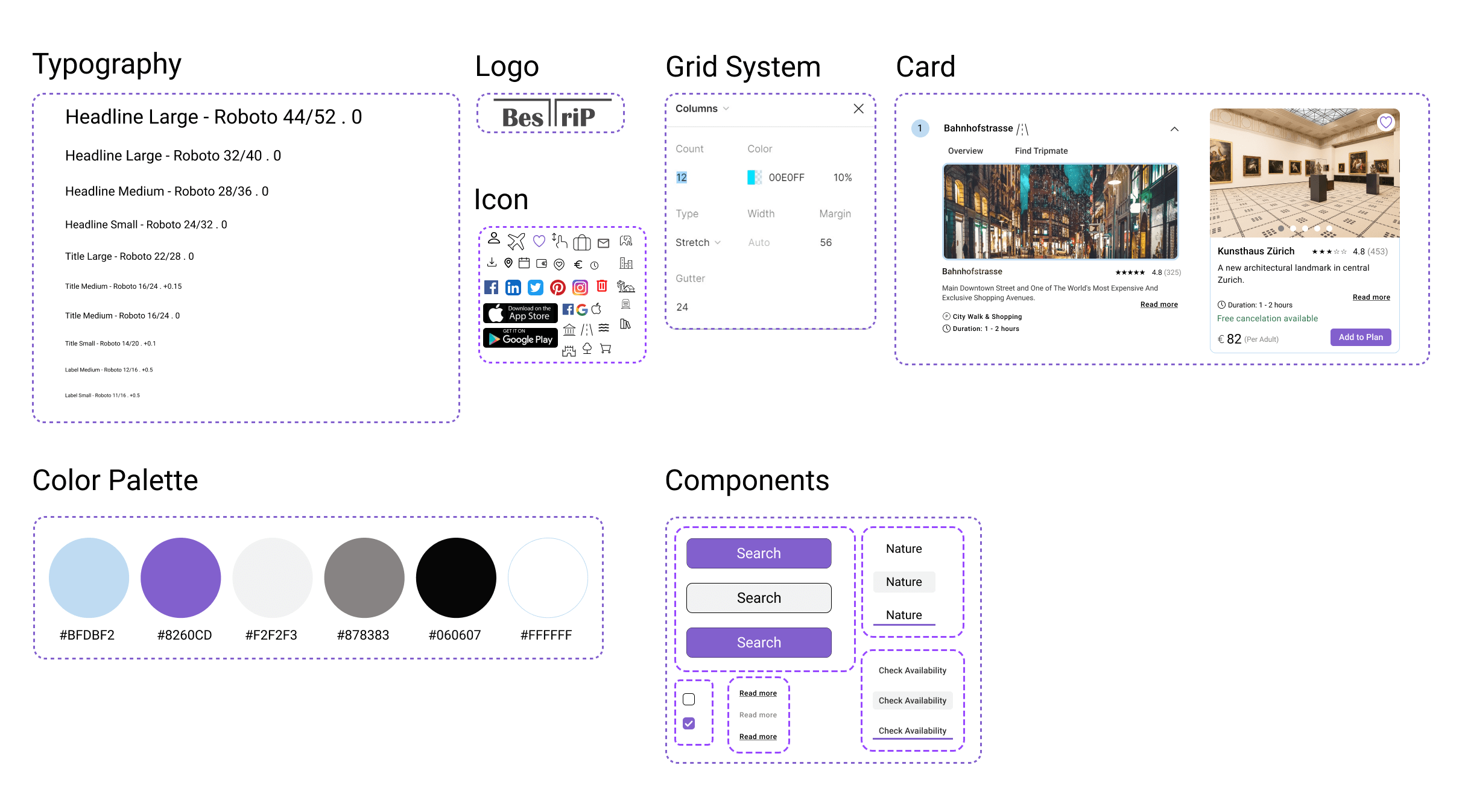Image resolution: width=1462 pixels, height=812 pixels.
Task: Click the Search filled purple button
Action: coord(758,553)
